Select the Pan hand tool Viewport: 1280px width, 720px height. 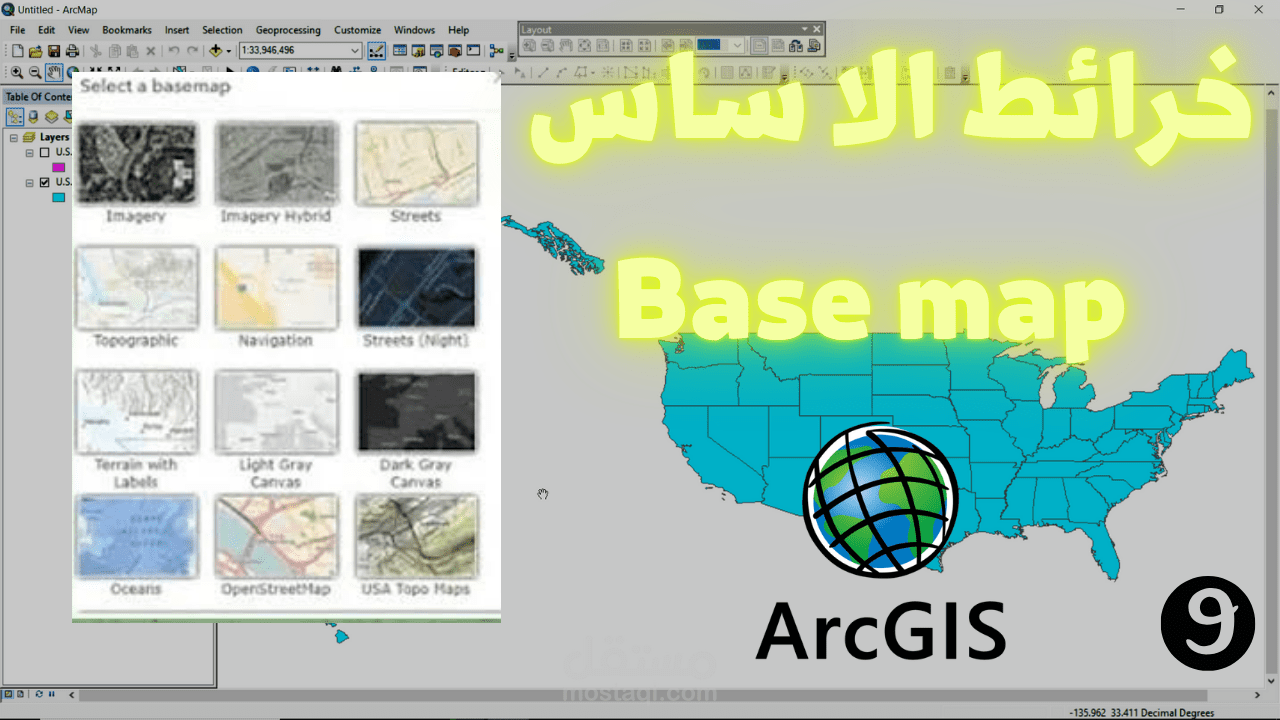pyautogui.click(x=54, y=72)
